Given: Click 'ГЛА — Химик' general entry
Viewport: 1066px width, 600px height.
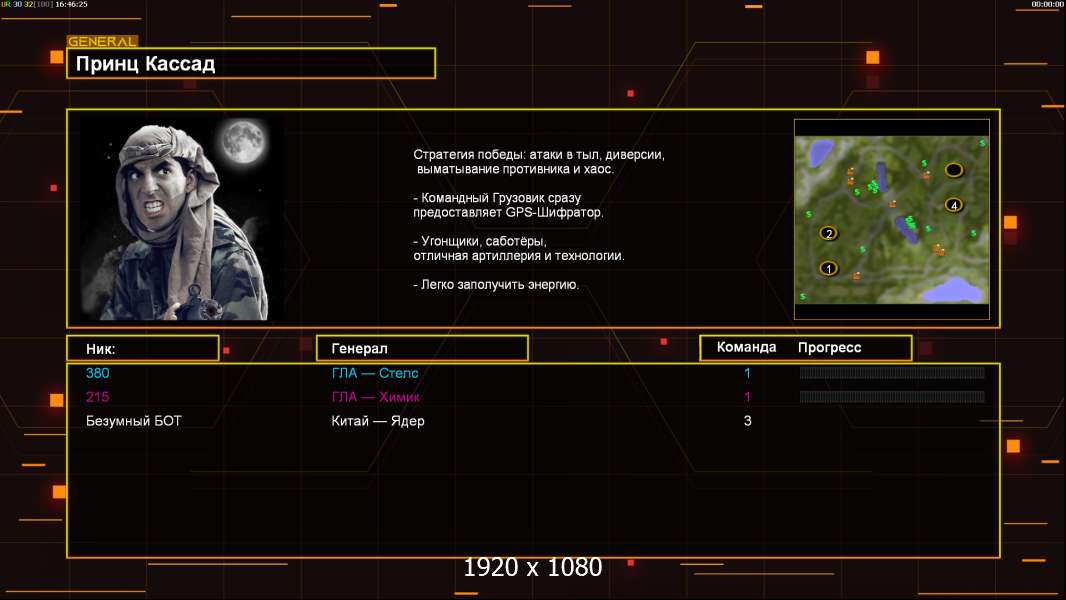Looking at the screenshot, I should tap(375, 397).
